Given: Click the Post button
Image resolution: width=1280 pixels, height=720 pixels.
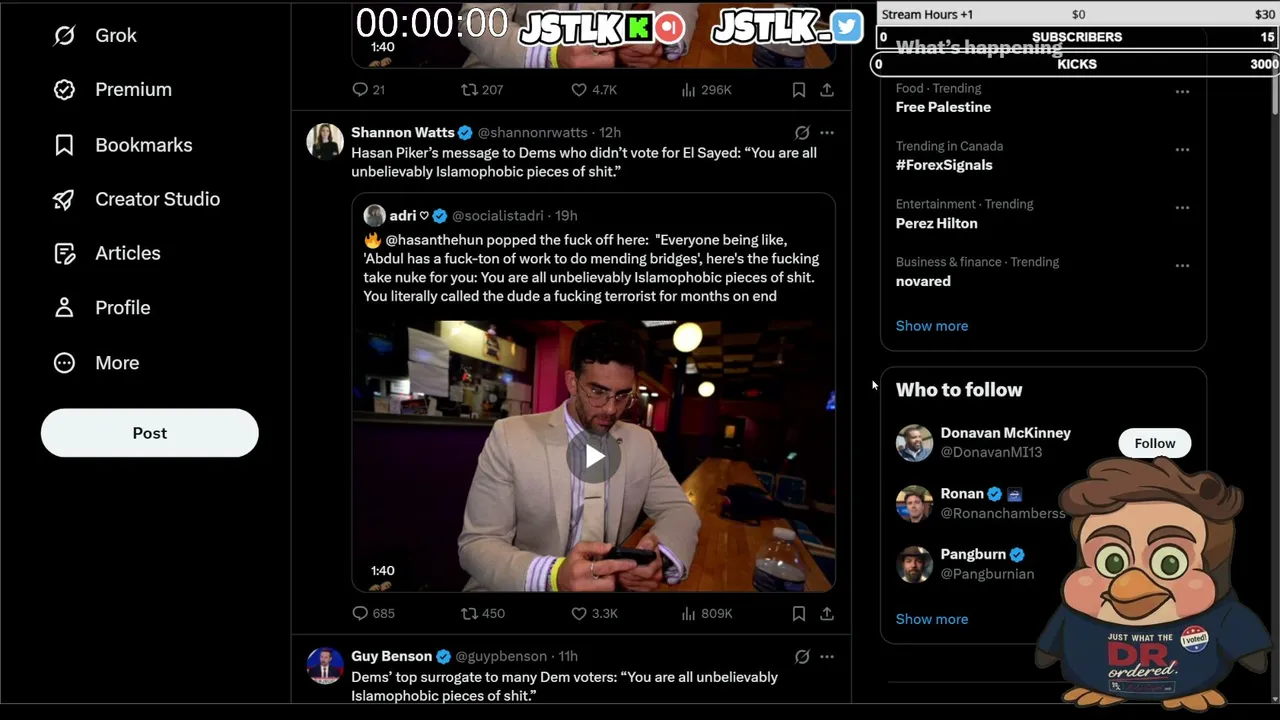Looking at the screenshot, I should pos(150,433).
